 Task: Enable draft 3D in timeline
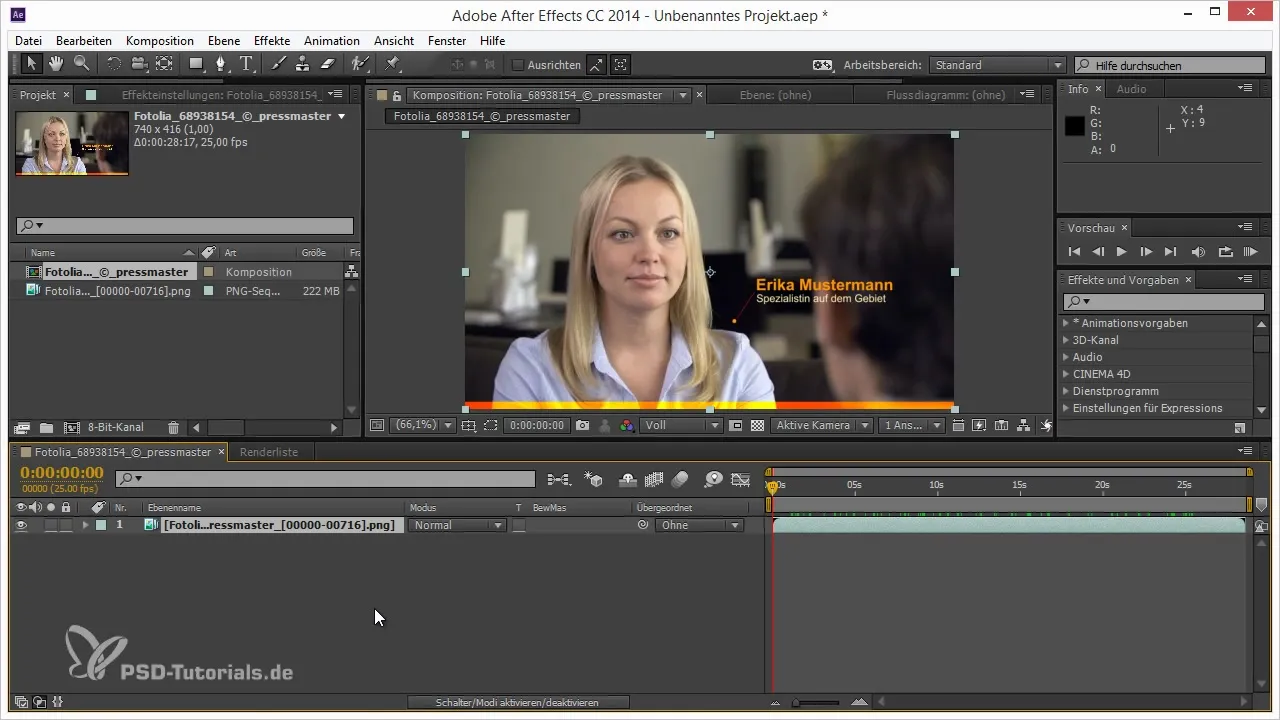point(594,479)
